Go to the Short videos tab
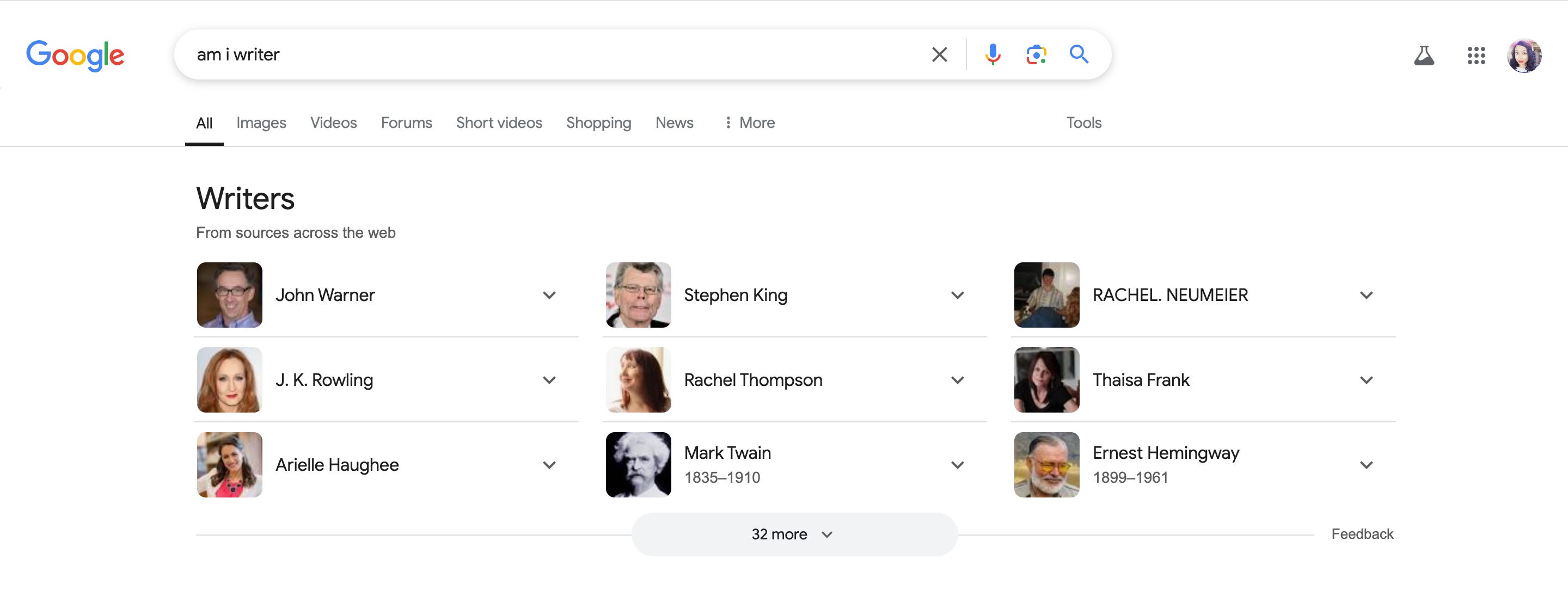 [499, 123]
